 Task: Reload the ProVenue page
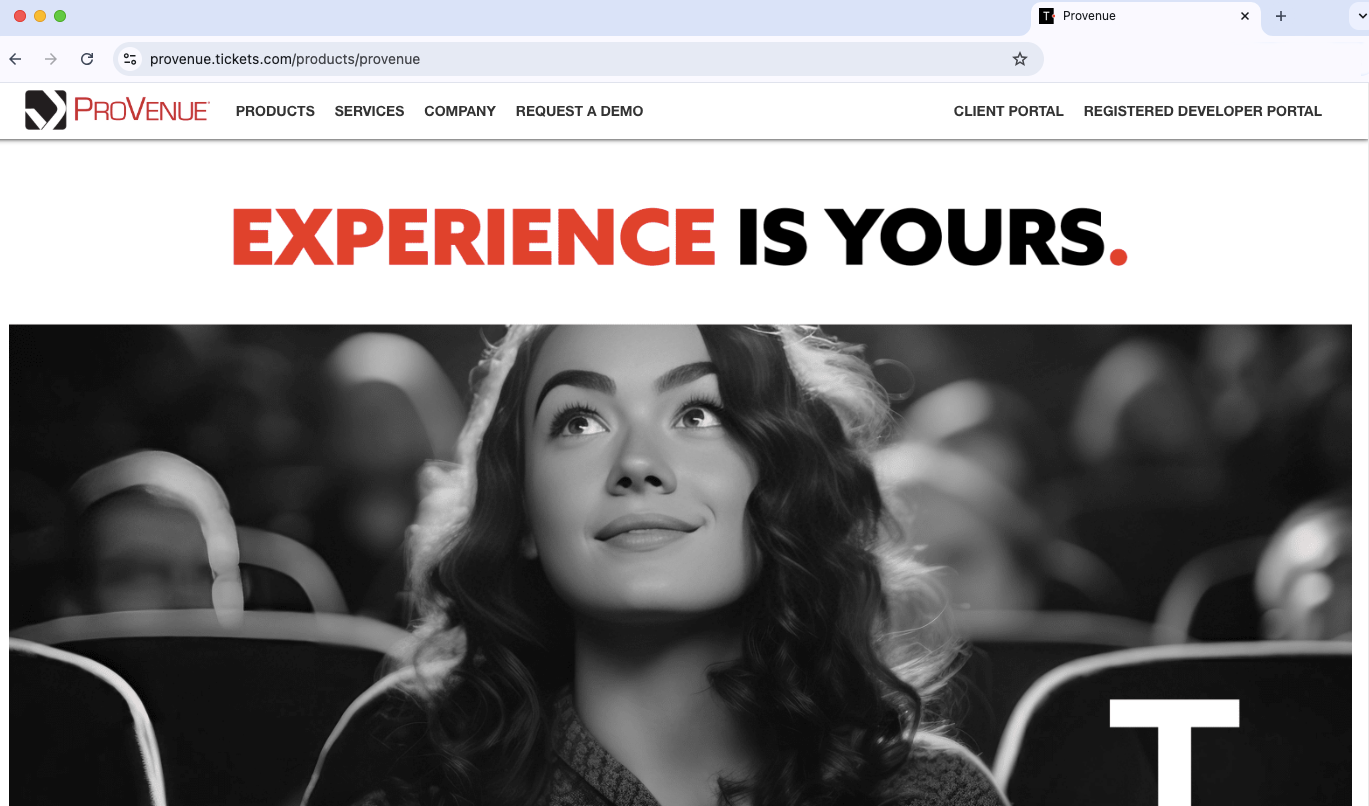(x=87, y=59)
